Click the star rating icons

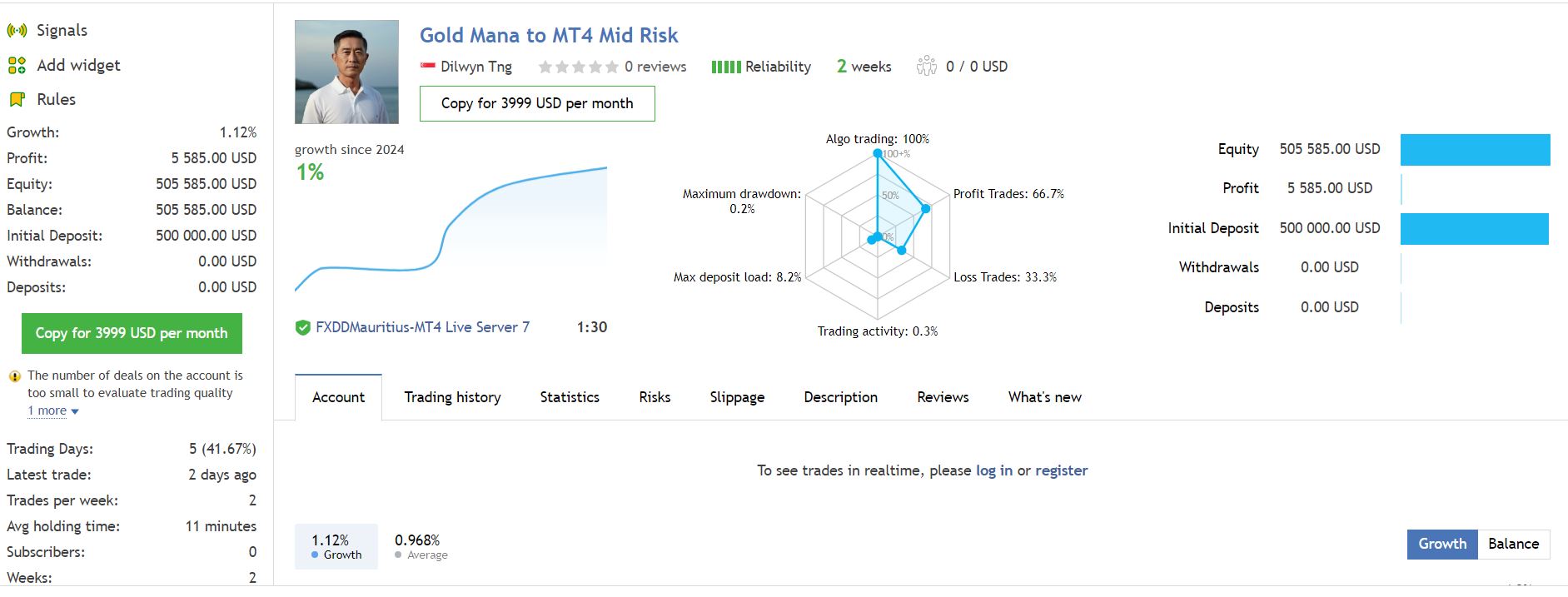pos(578,67)
